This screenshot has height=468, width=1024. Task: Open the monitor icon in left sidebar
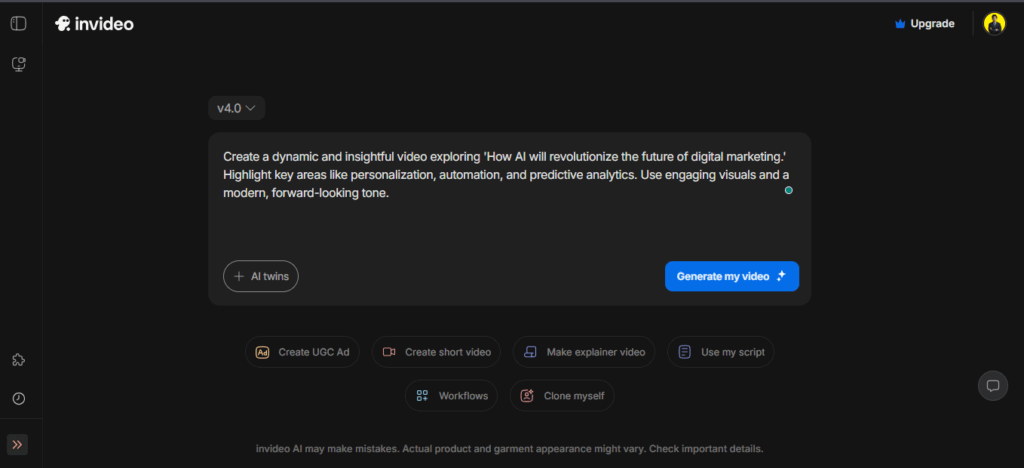tap(18, 64)
